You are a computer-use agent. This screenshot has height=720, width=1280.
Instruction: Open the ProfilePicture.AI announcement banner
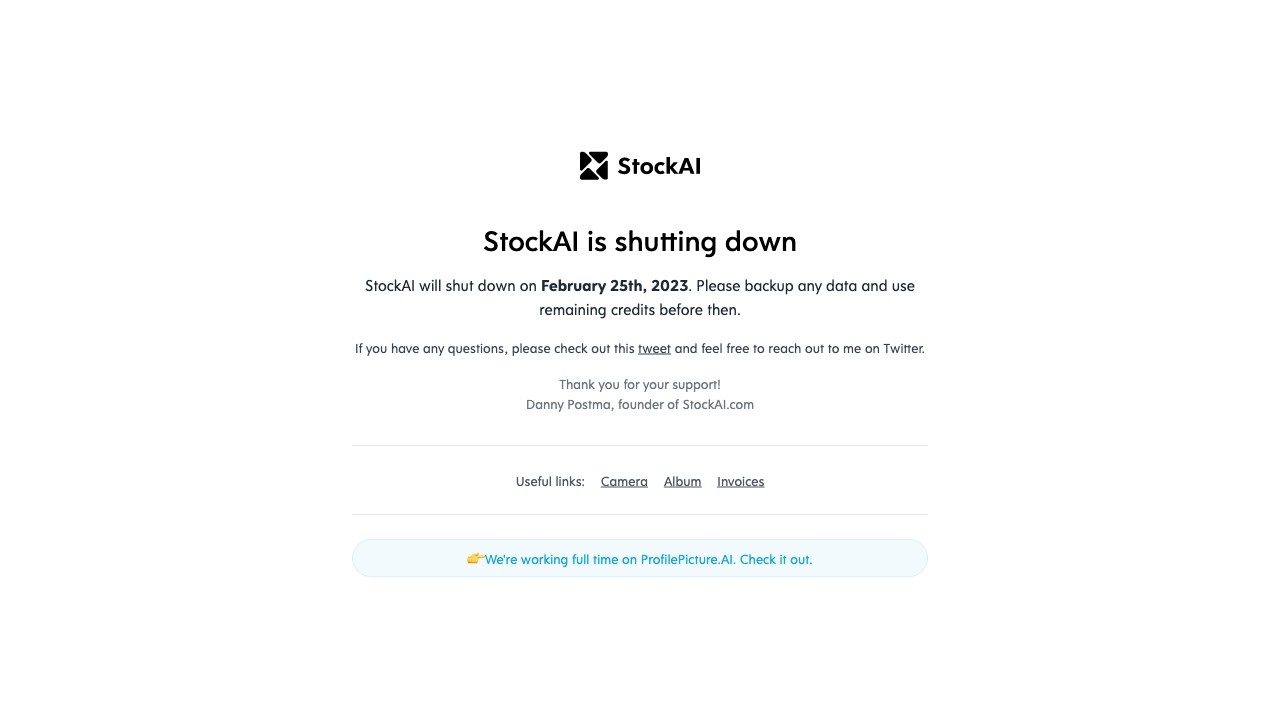pos(640,558)
